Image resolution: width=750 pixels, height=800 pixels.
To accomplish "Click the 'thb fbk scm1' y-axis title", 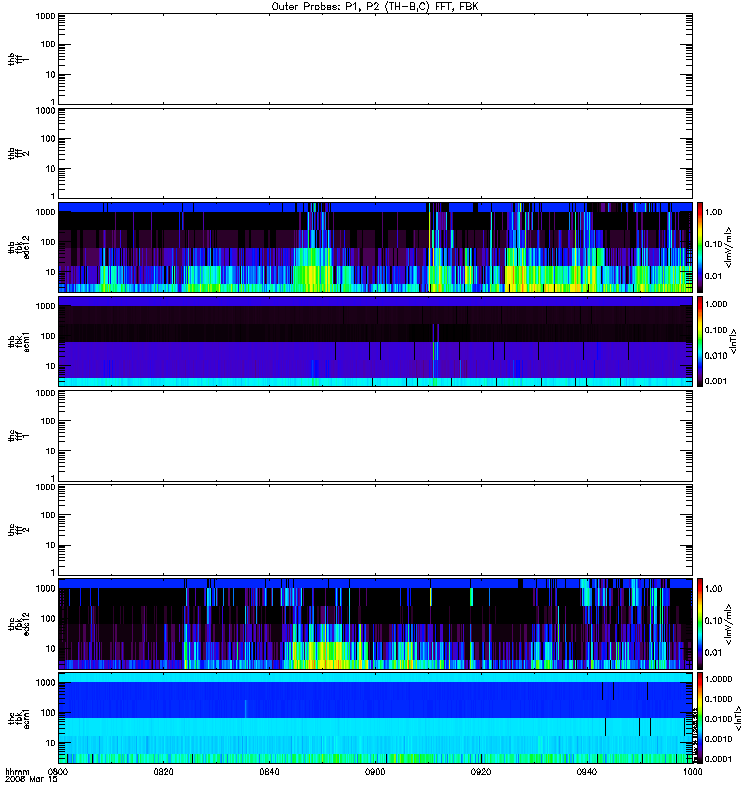I will (x=18, y=341).
